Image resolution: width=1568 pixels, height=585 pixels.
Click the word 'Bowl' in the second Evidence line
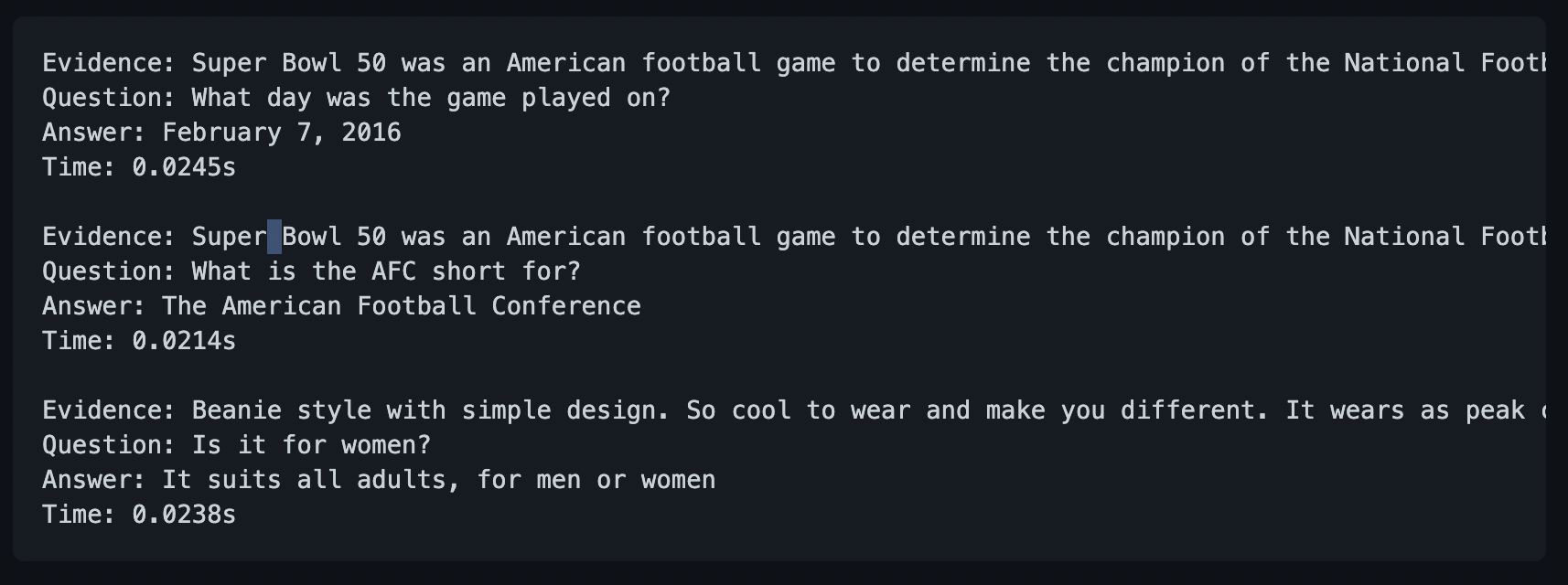pos(312,237)
